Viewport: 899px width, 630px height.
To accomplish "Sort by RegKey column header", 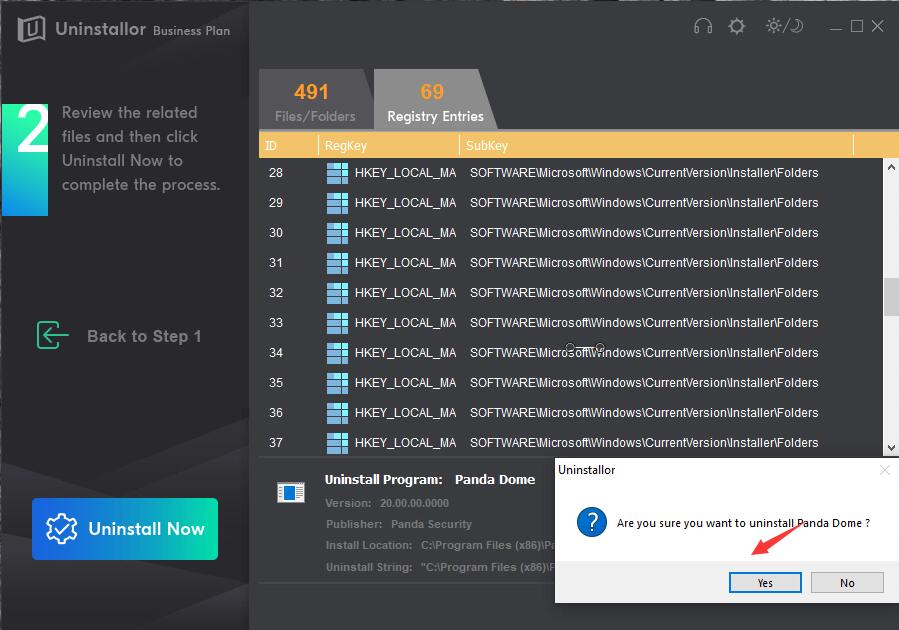I will click(389, 146).
